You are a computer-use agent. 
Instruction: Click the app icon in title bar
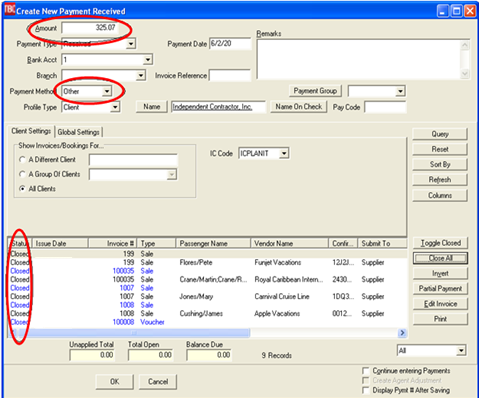(x=9, y=10)
